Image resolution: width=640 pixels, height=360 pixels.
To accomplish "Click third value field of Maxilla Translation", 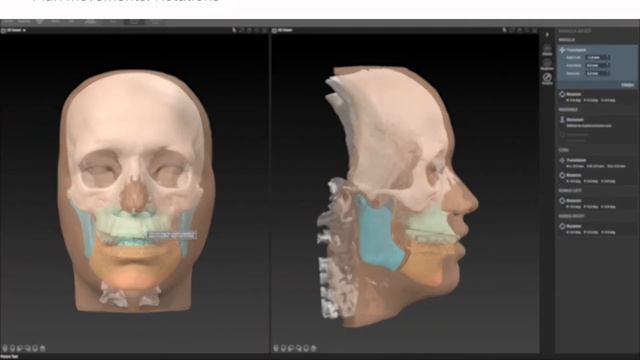I will pyautogui.click(x=598, y=73).
